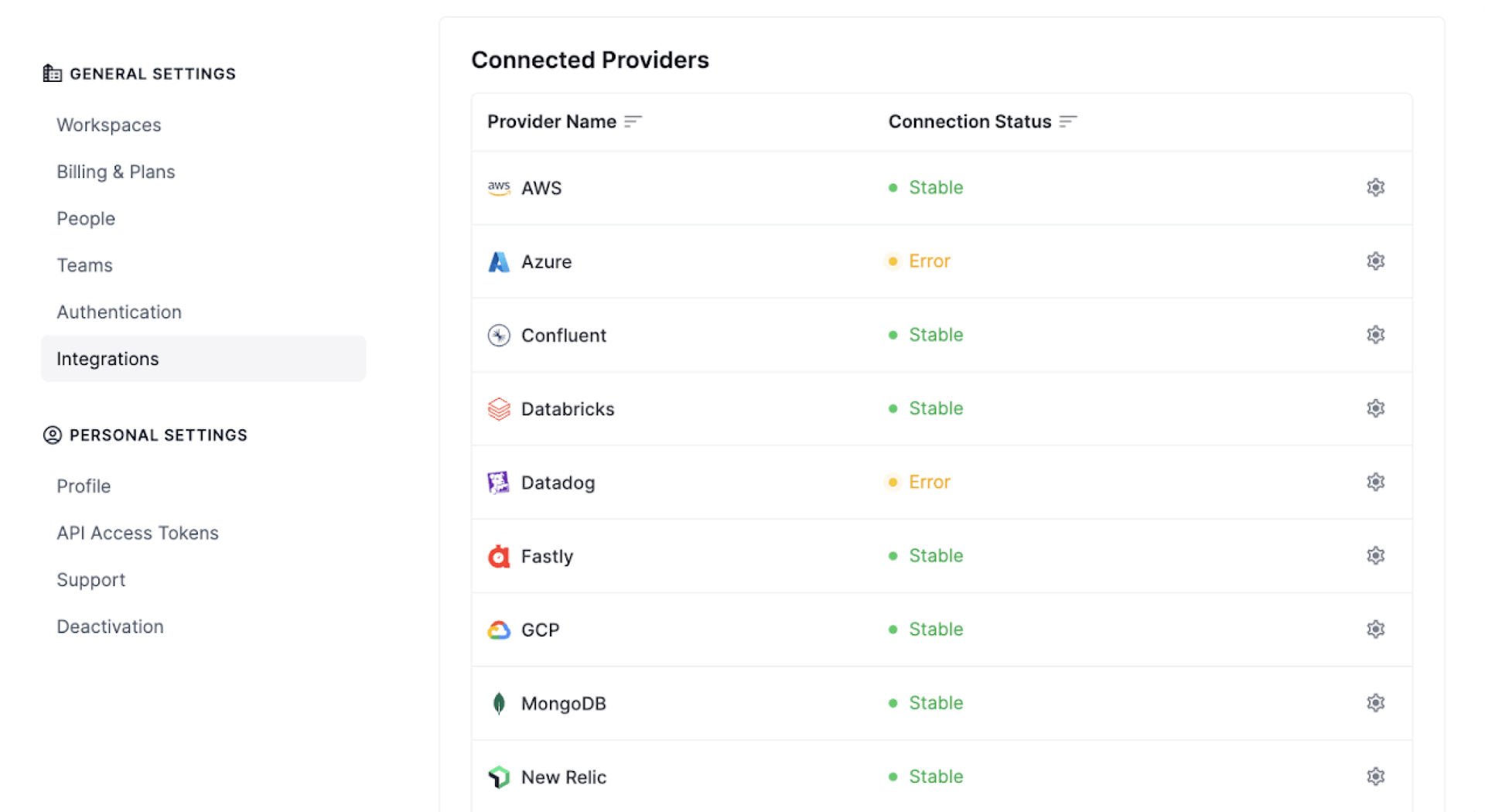Go to Billing & Plans
The width and height of the screenshot is (1485, 812).
116,172
